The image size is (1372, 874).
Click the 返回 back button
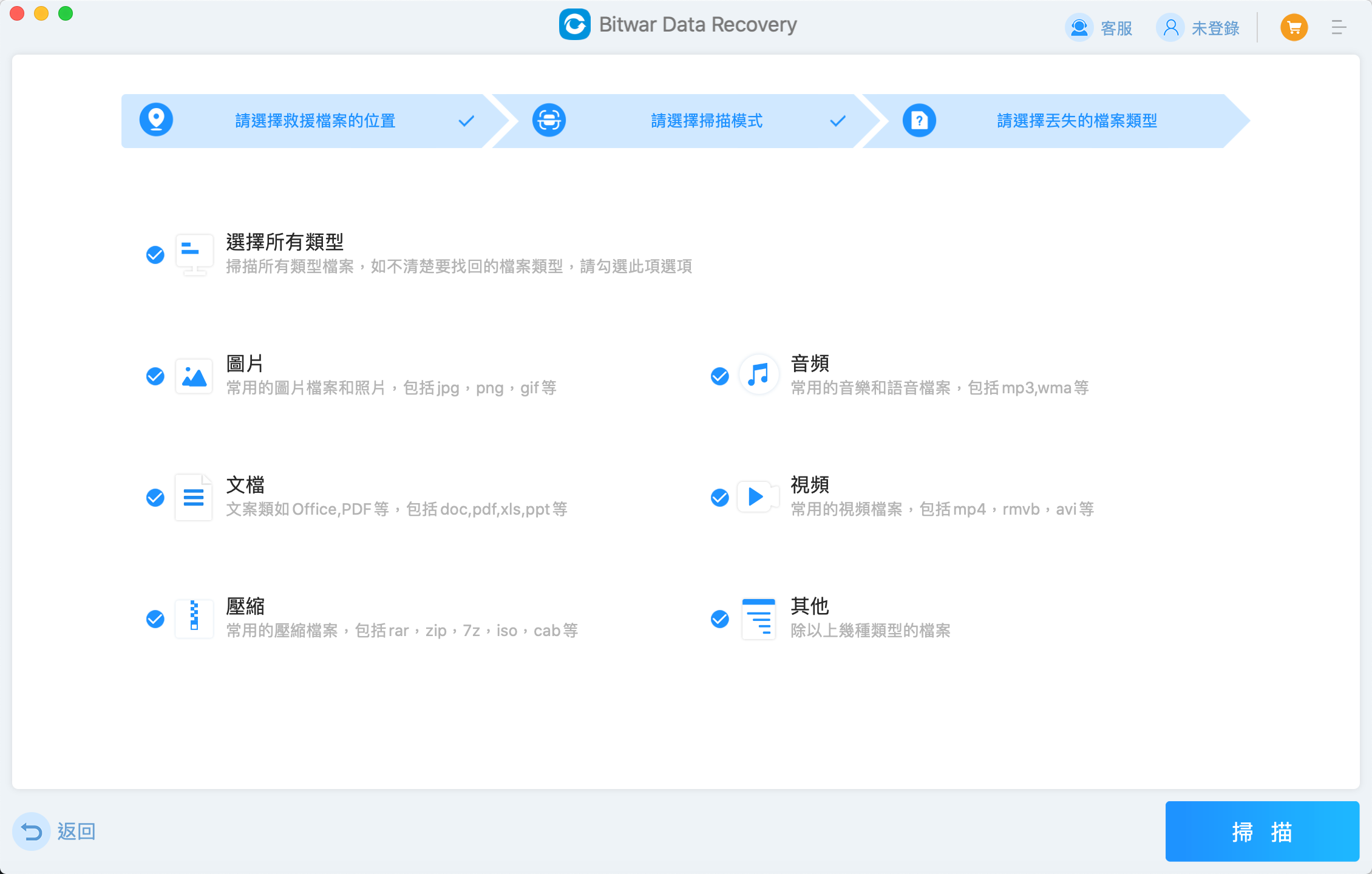[x=56, y=831]
